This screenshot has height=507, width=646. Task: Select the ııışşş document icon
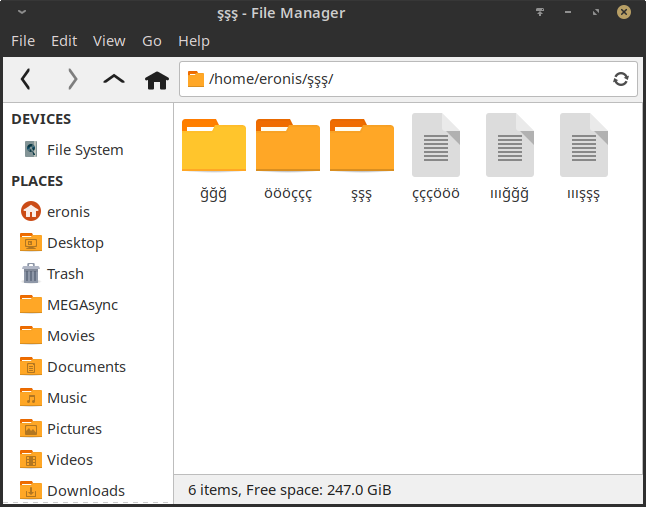click(584, 145)
